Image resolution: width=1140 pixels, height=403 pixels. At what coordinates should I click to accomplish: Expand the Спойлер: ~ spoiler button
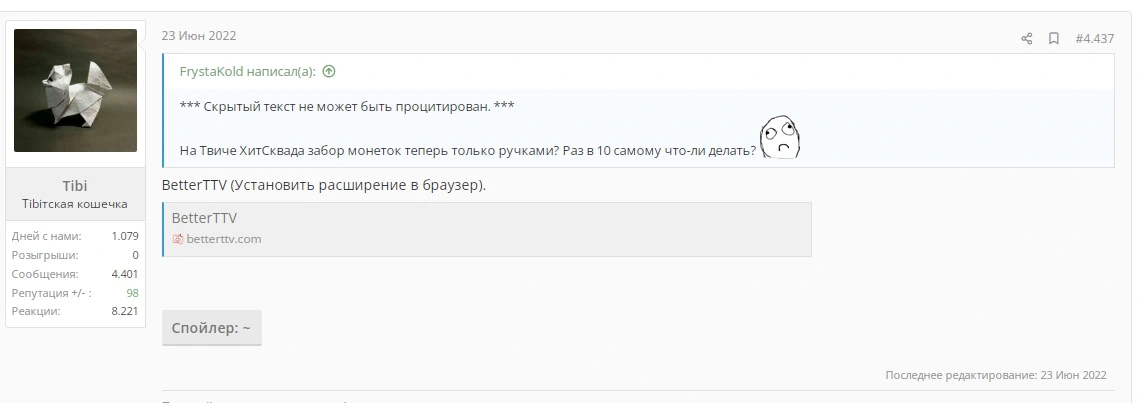click(x=212, y=328)
